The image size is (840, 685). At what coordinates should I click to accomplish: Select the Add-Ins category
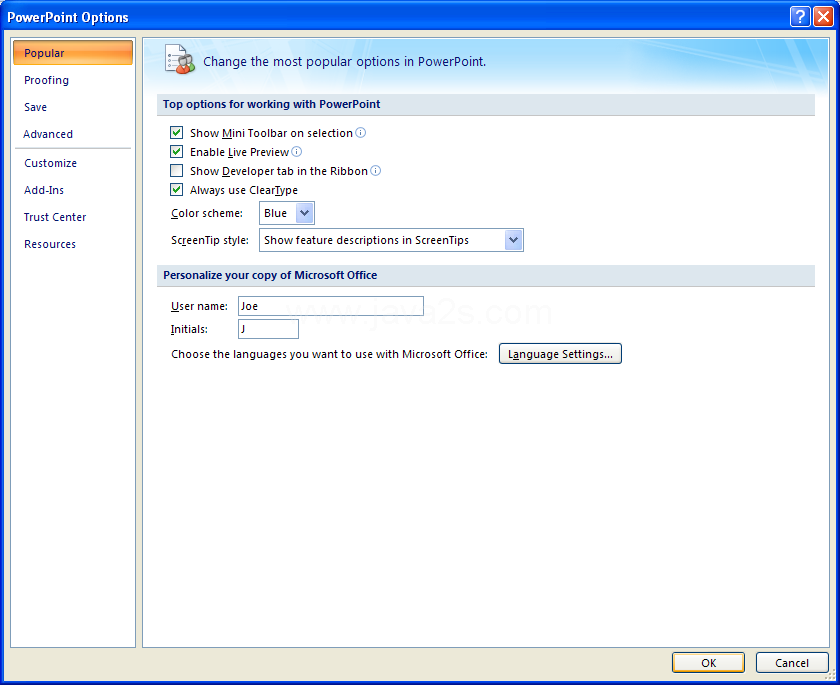pos(44,190)
